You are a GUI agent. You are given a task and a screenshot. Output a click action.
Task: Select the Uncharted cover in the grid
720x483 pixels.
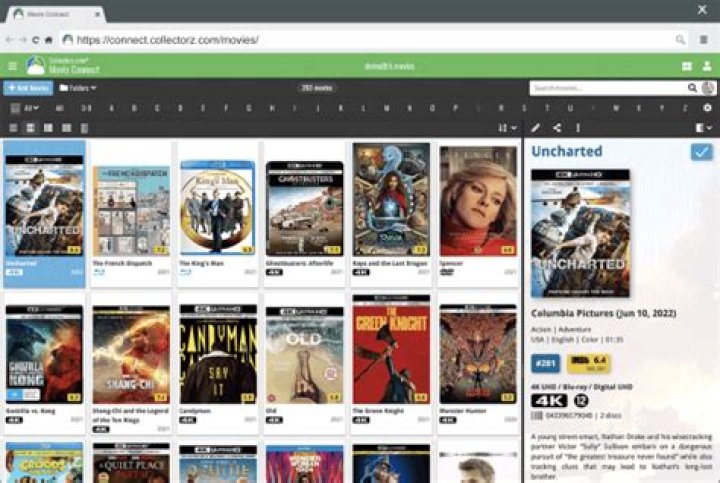(45, 205)
